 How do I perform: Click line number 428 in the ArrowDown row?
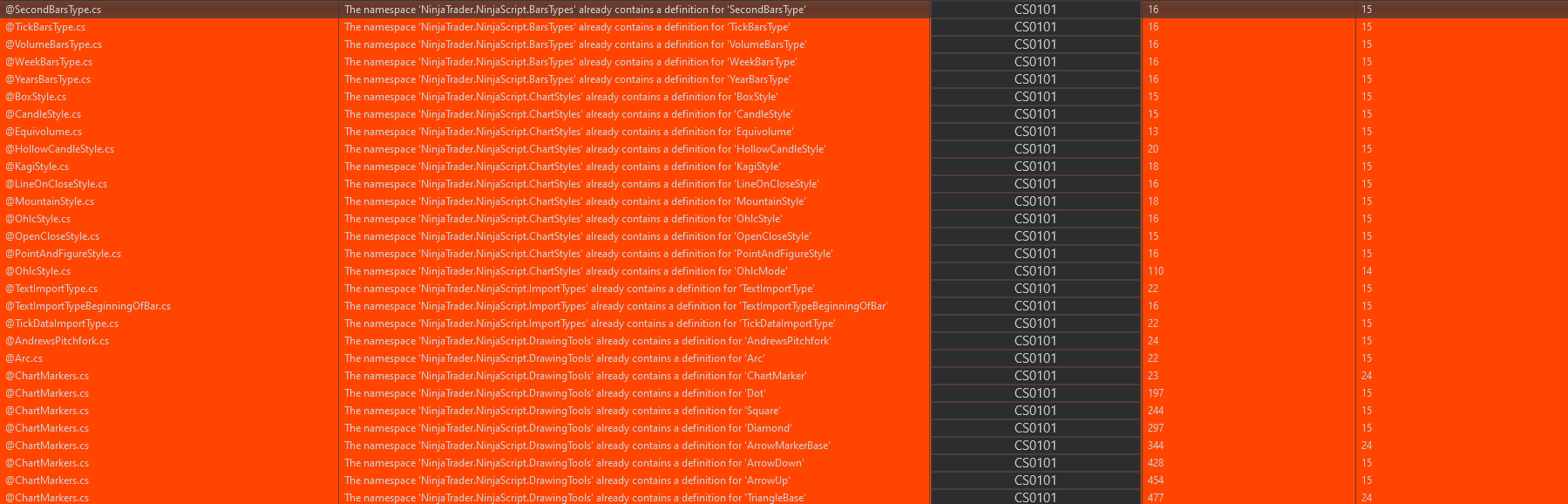1156,463
